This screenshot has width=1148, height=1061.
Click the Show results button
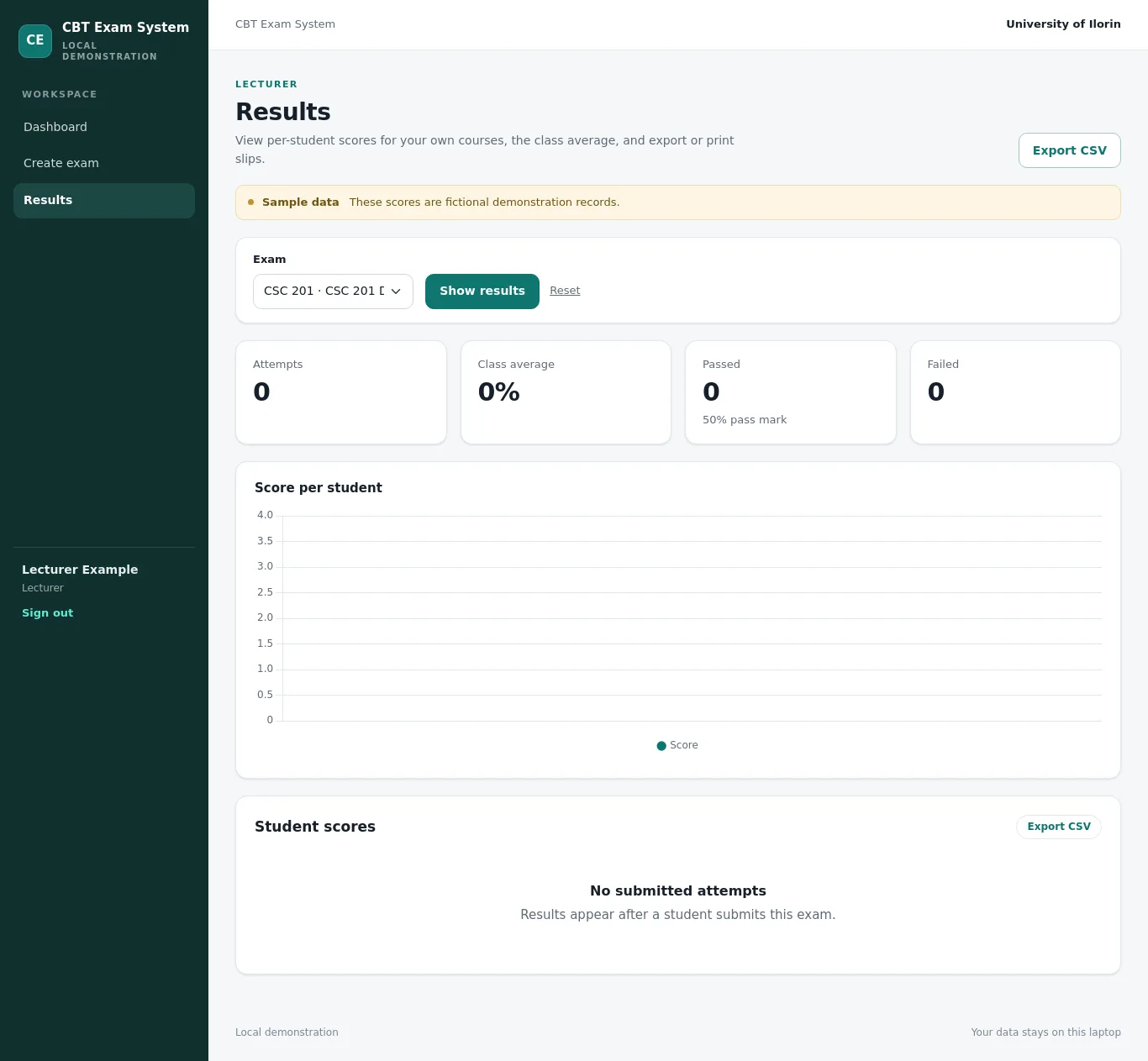click(482, 292)
